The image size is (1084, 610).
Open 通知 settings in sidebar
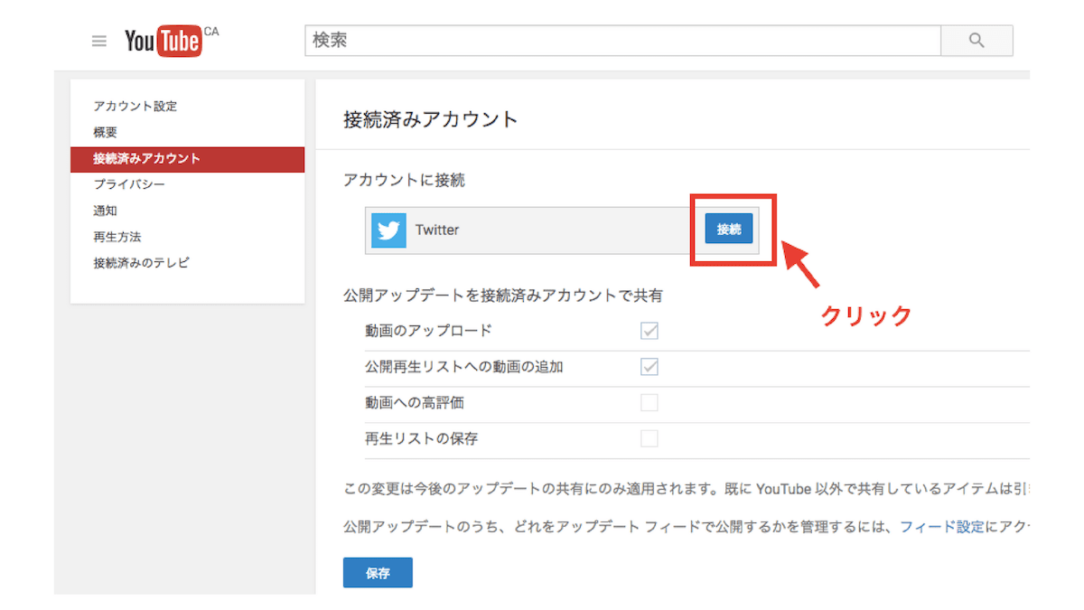click(x=105, y=210)
